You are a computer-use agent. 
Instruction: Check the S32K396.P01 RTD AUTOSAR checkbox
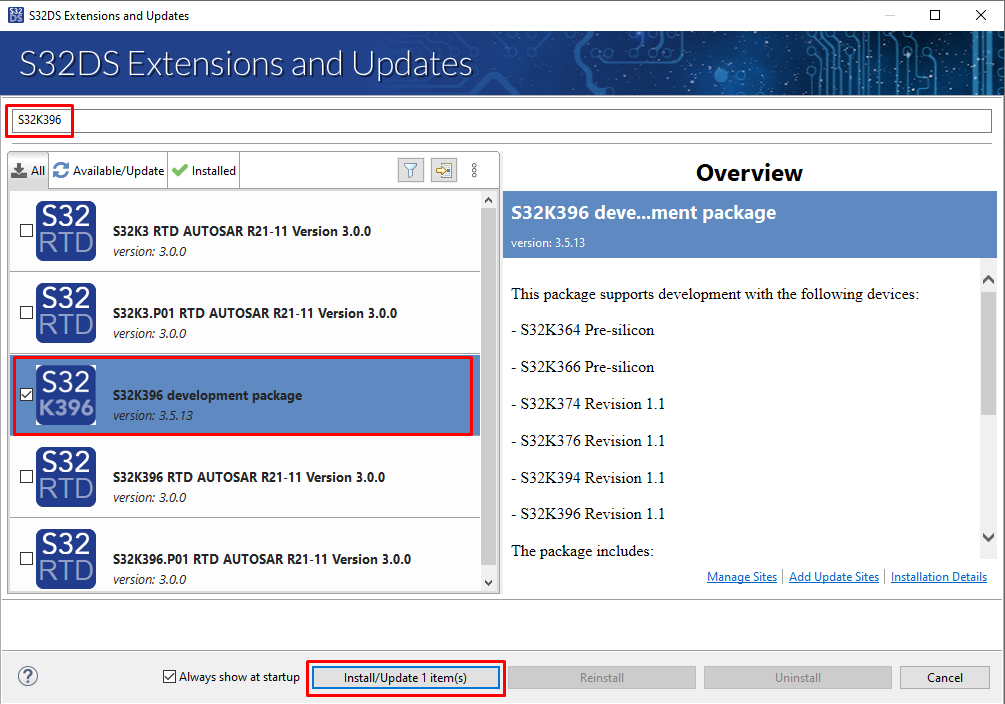(x=26, y=558)
